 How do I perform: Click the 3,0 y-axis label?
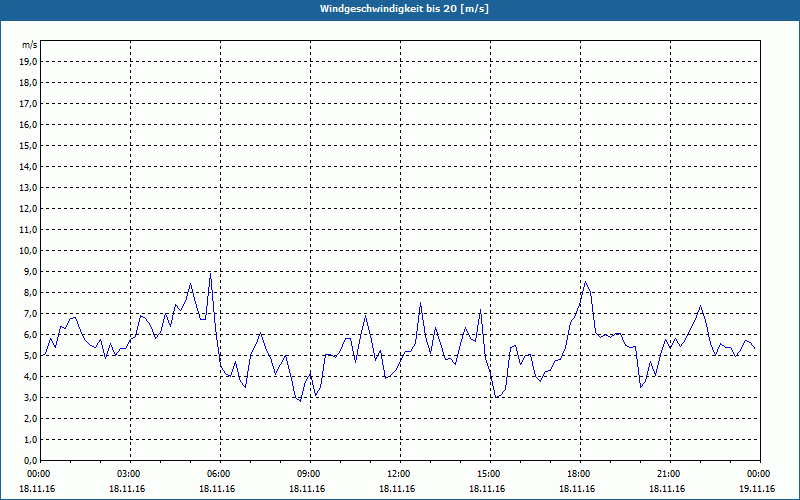point(30,397)
